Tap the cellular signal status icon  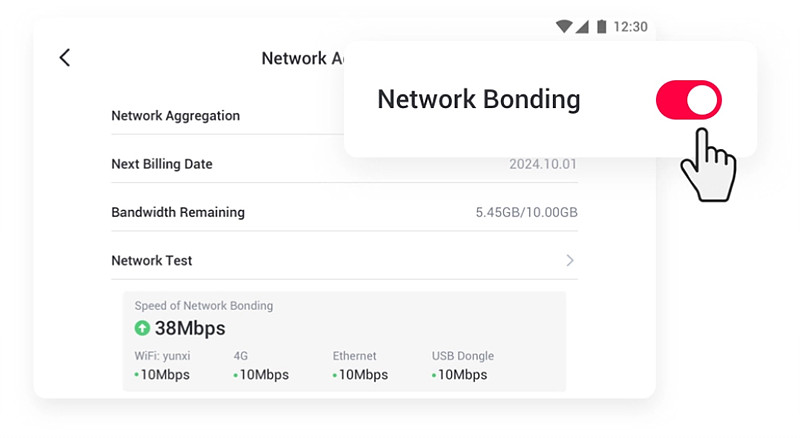point(582,27)
